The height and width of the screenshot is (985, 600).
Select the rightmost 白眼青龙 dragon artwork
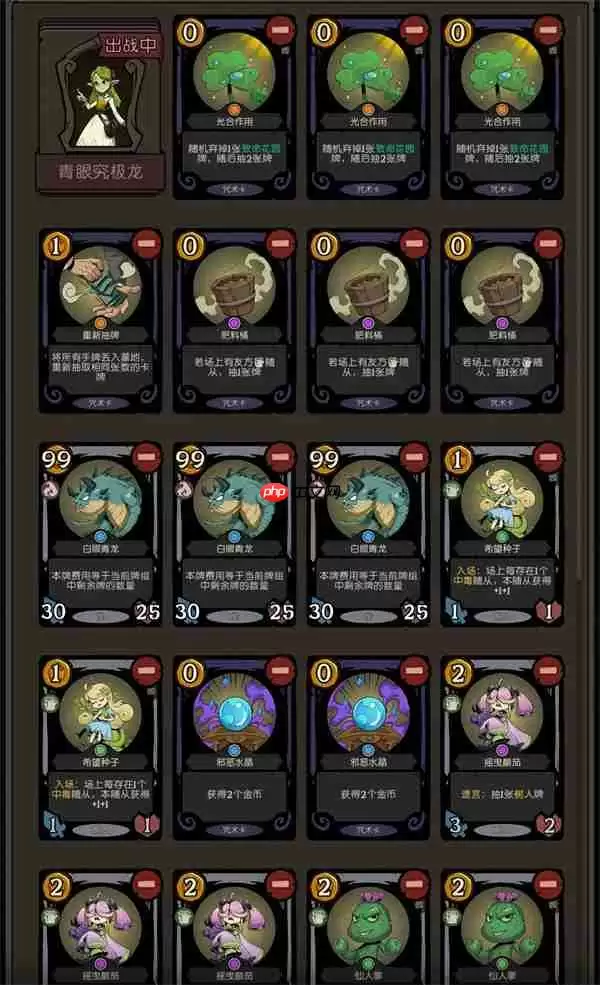pyautogui.click(x=368, y=499)
